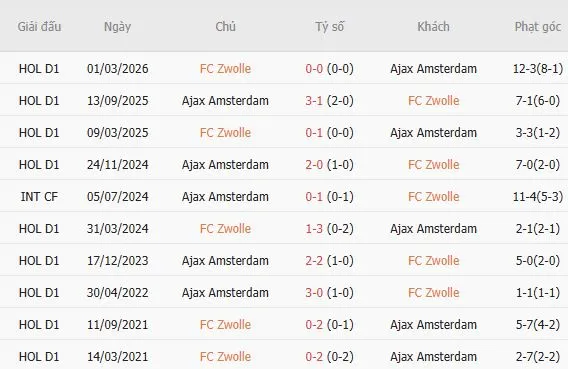The width and height of the screenshot is (568, 369).
Task: Open FC Zwolle in the 31/03/2024 match
Action: point(225,228)
